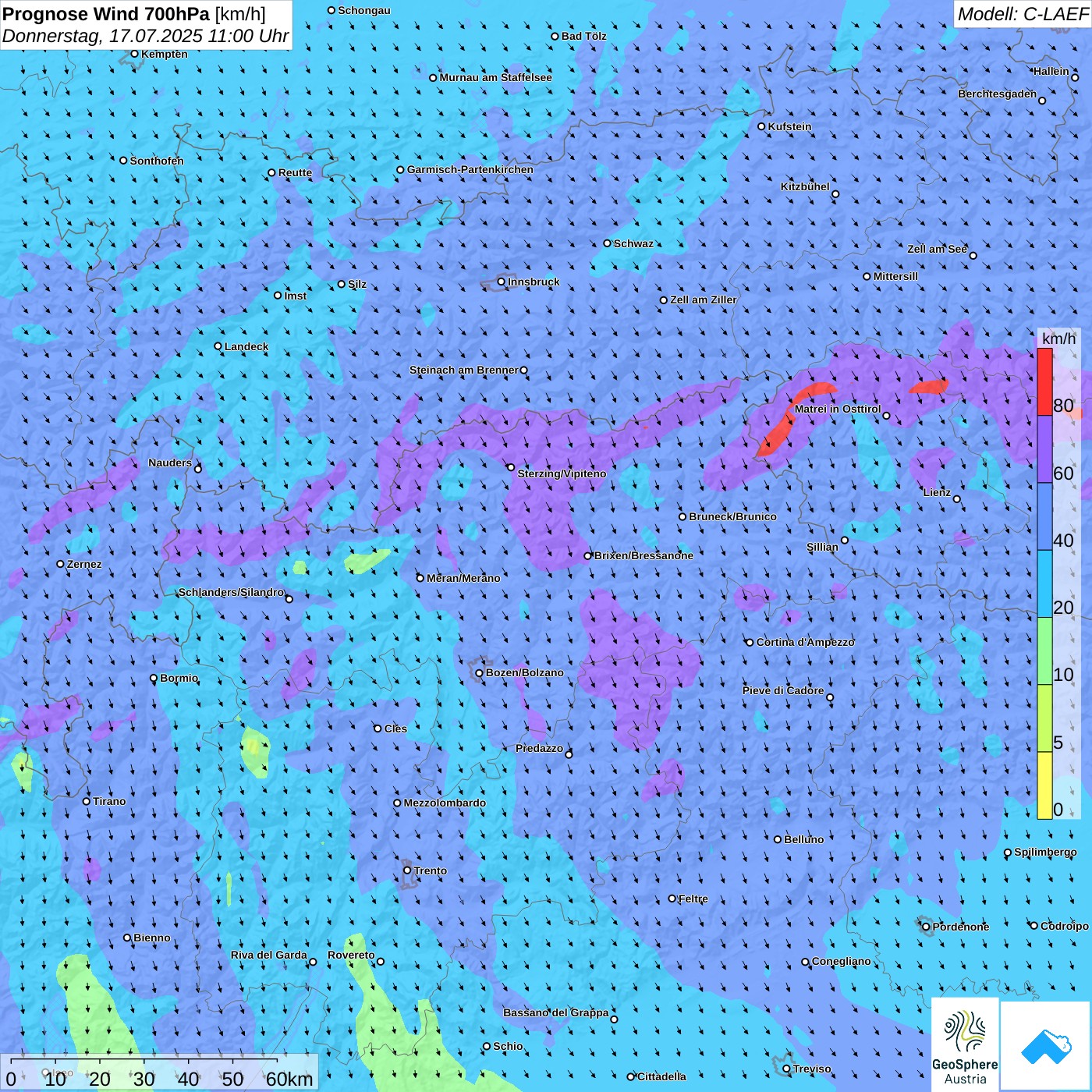The image size is (1092, 1092).
Task: Click the Cittadella city marker
Action: tap(631, 1076)
